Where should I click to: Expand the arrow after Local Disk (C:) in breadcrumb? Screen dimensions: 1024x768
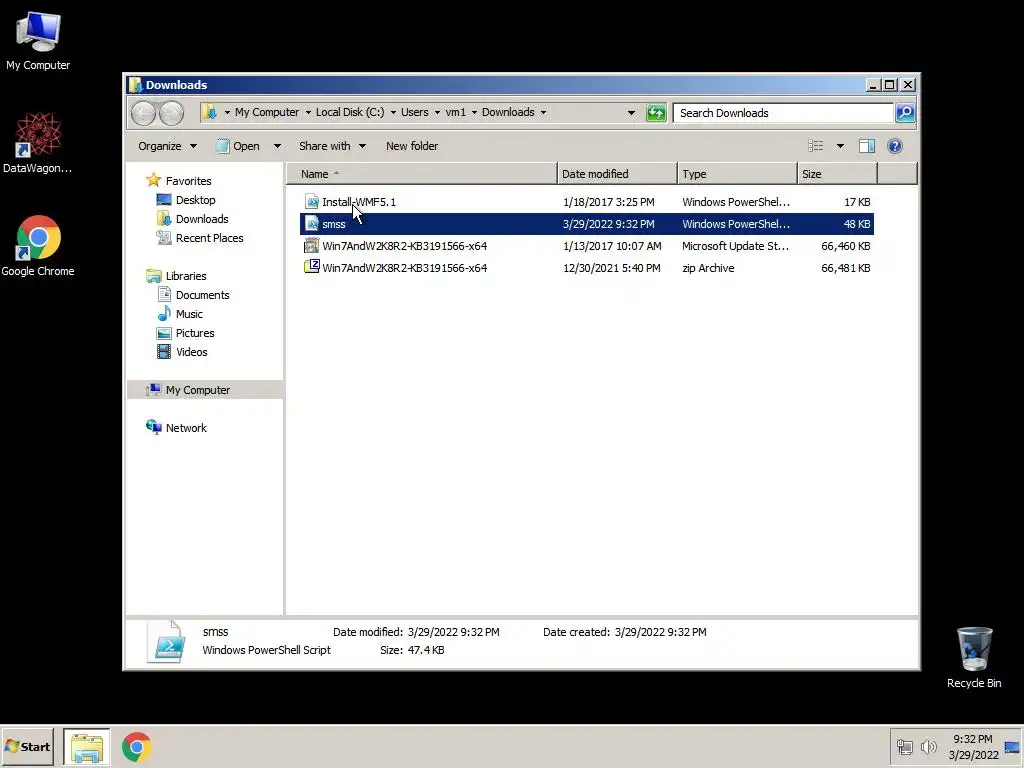[x=393, y=112]
